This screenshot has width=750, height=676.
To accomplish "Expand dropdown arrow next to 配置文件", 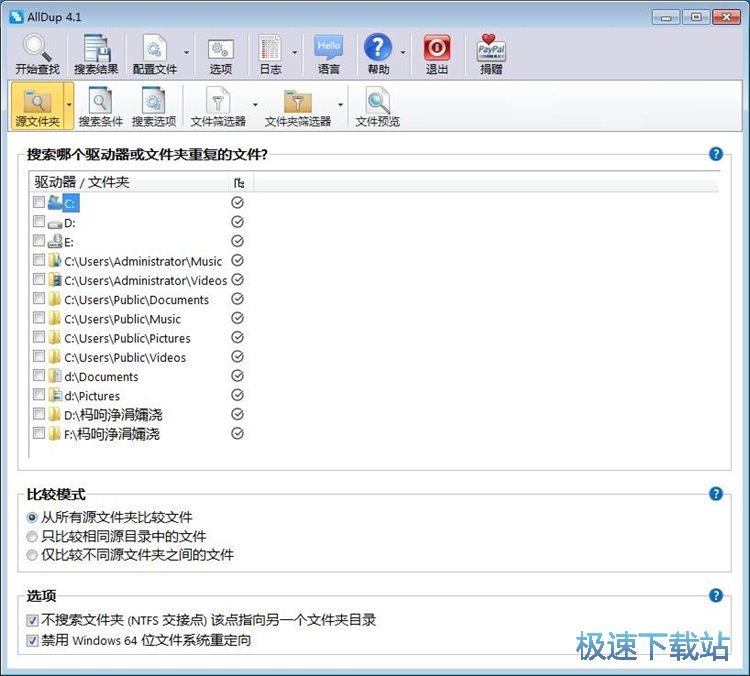I will (187, 53).
